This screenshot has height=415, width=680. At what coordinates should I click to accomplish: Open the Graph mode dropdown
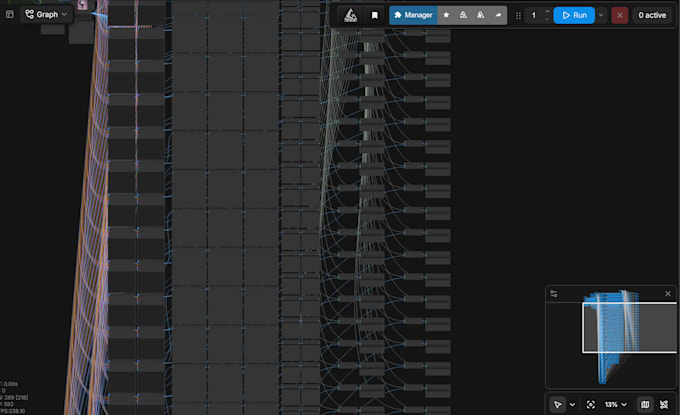point(46,14)
